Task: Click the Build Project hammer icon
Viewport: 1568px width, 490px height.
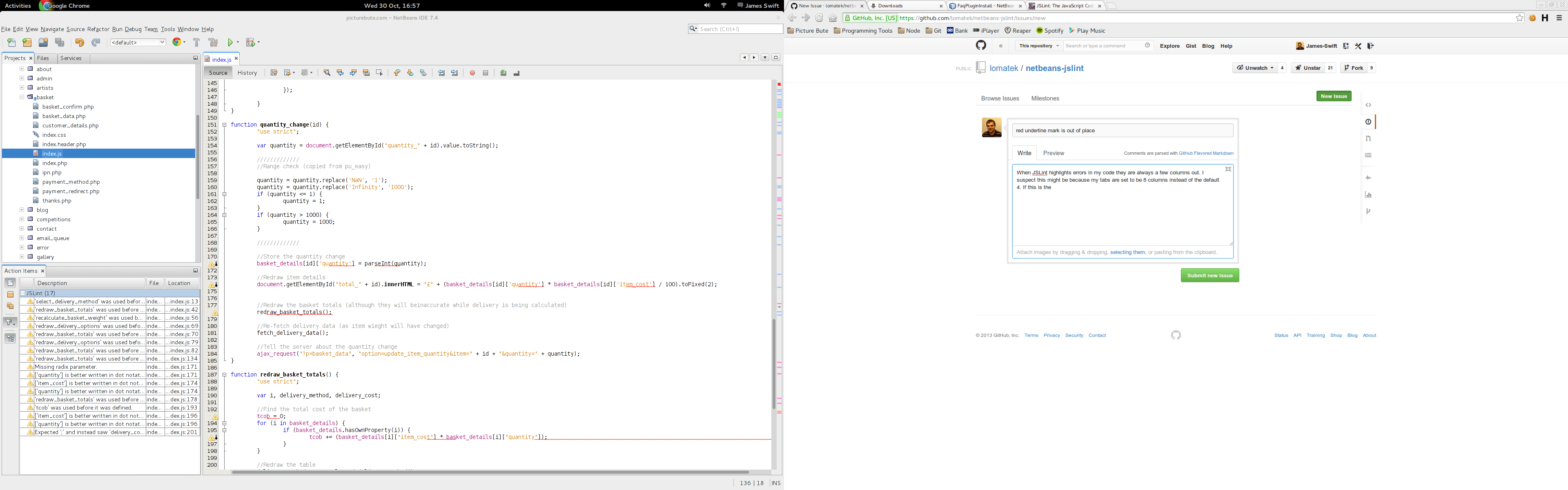Action: 196,42
